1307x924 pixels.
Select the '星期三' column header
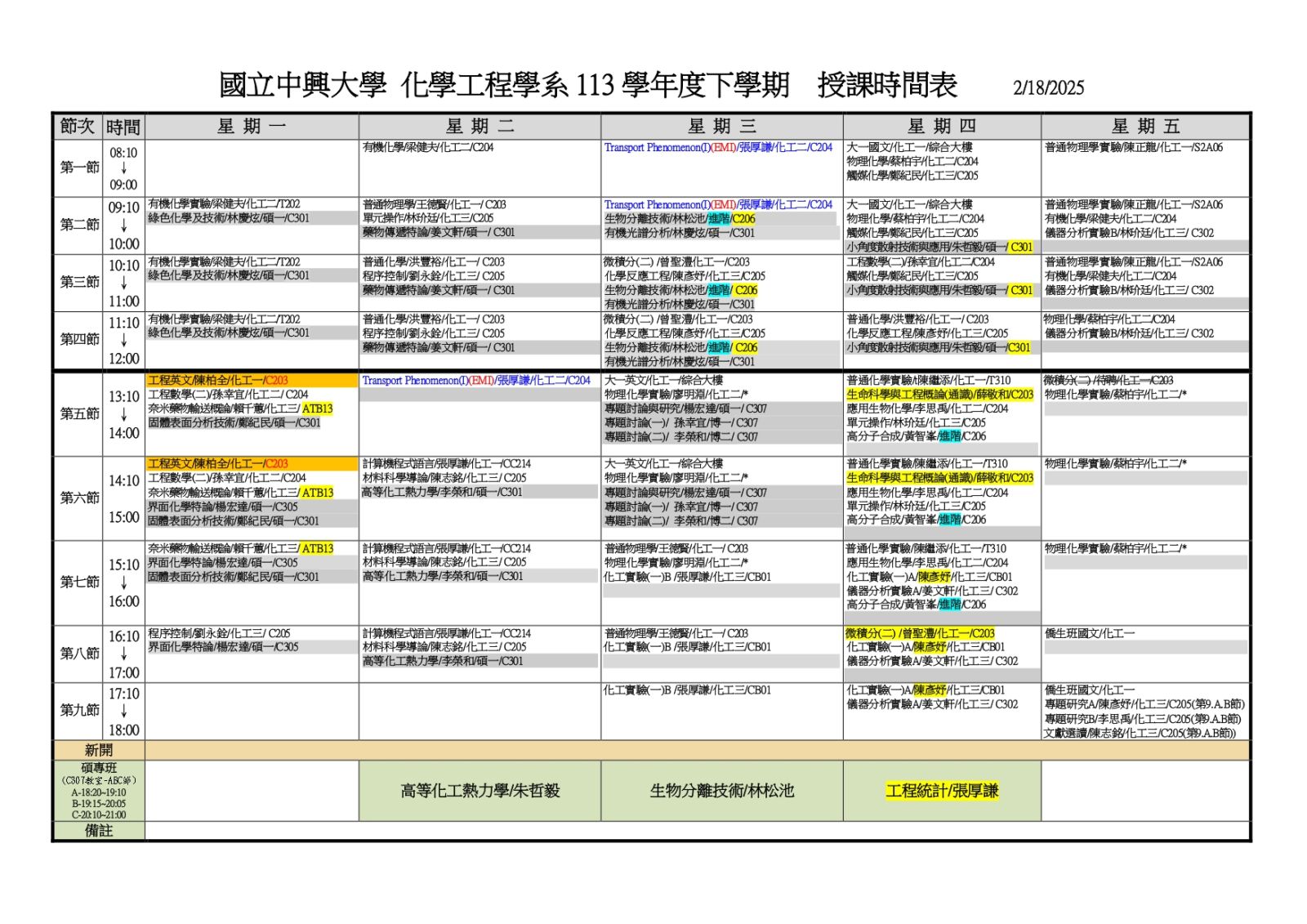[x=722, y=127]
